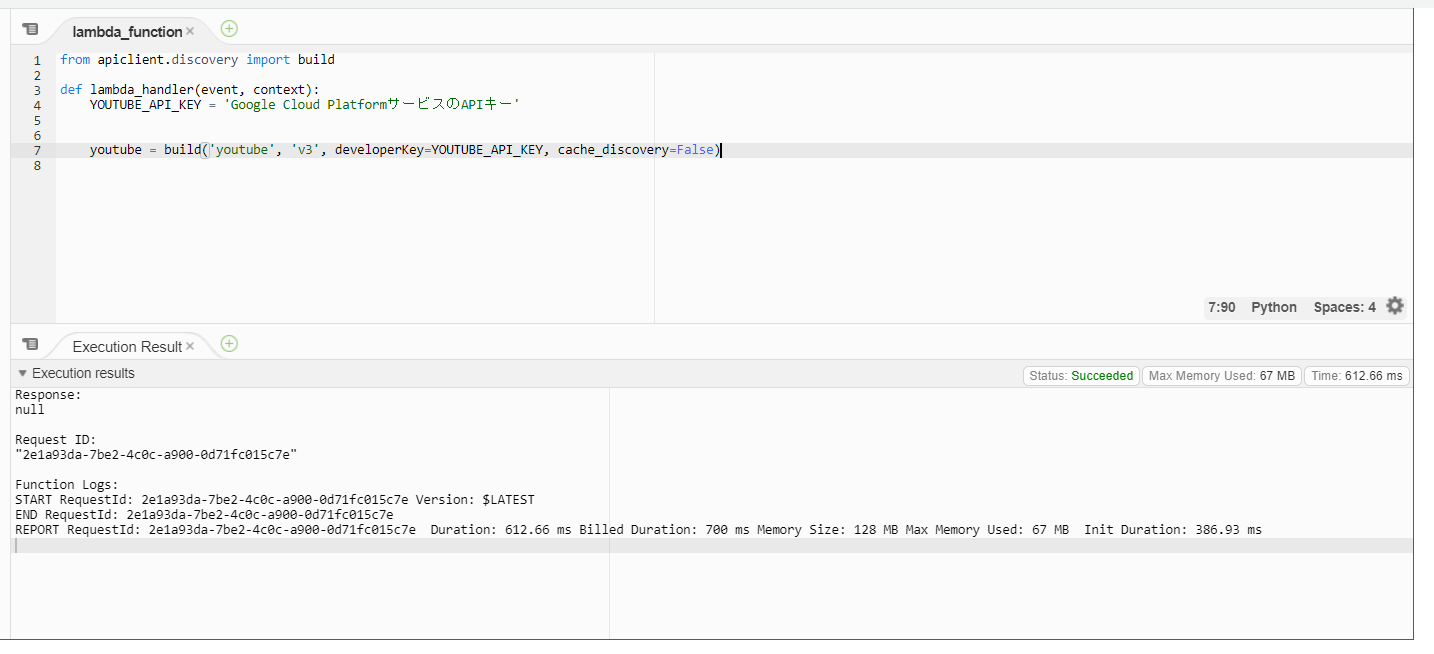Select the Execution Result tab

coord(127,347)
